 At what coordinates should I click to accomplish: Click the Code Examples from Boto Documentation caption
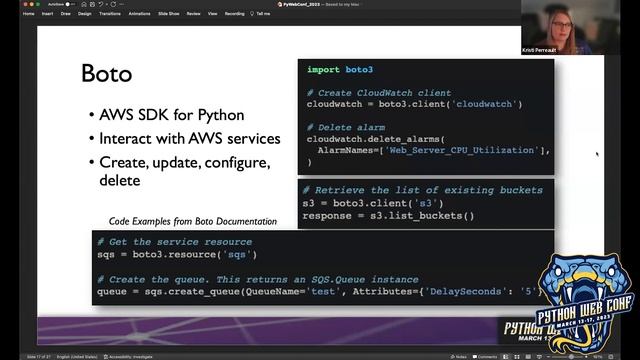pos(193,221)
